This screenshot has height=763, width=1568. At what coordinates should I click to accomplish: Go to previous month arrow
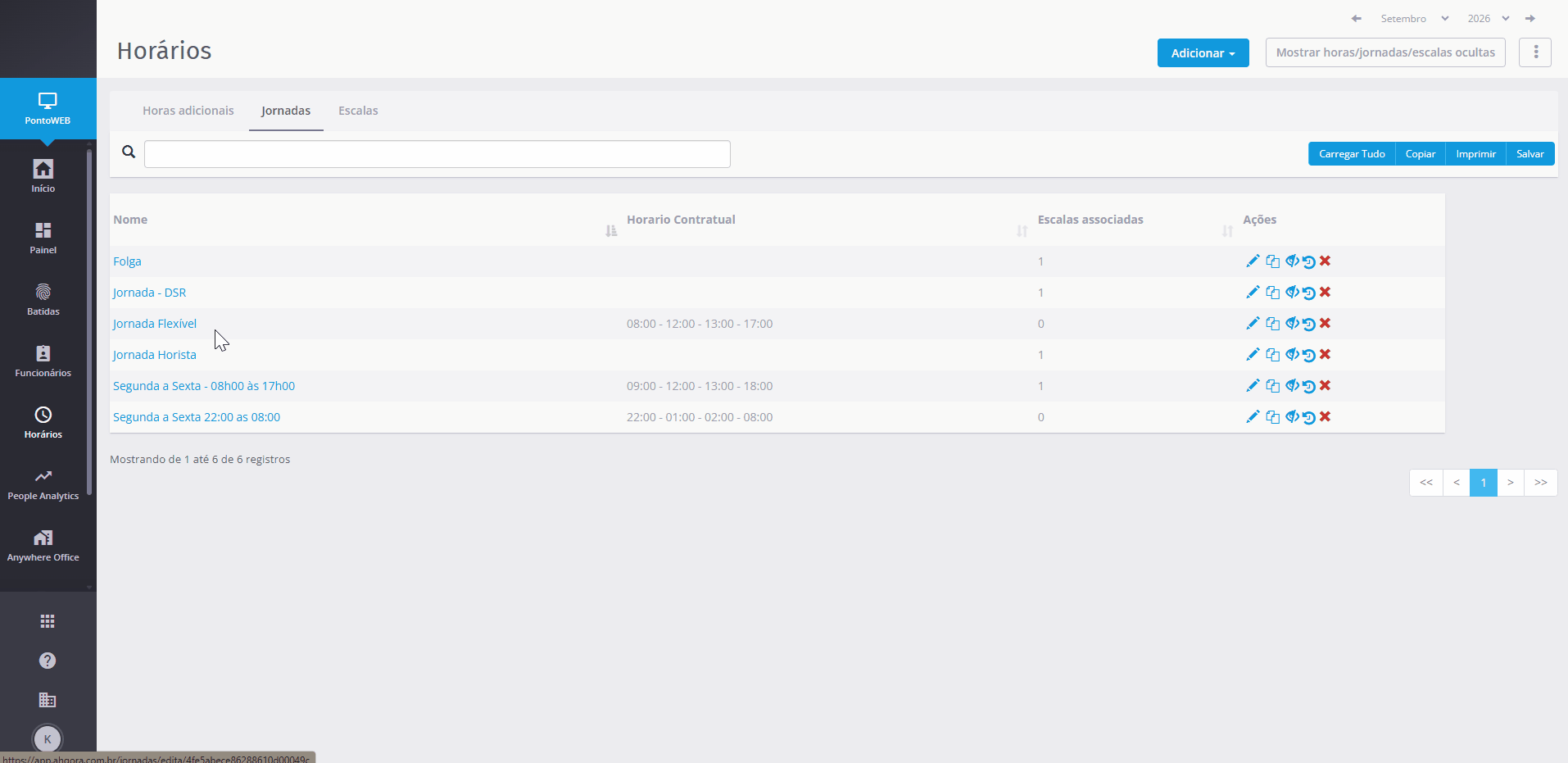1357,19
